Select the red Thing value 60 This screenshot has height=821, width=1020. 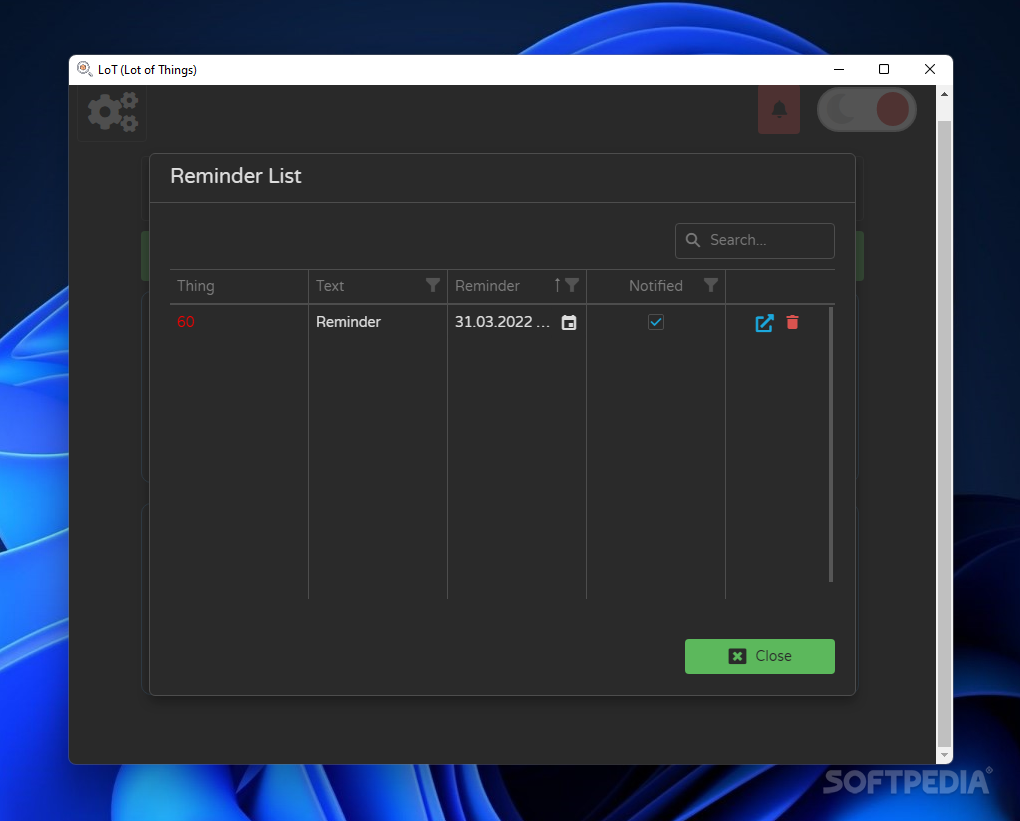pos(185,322)
